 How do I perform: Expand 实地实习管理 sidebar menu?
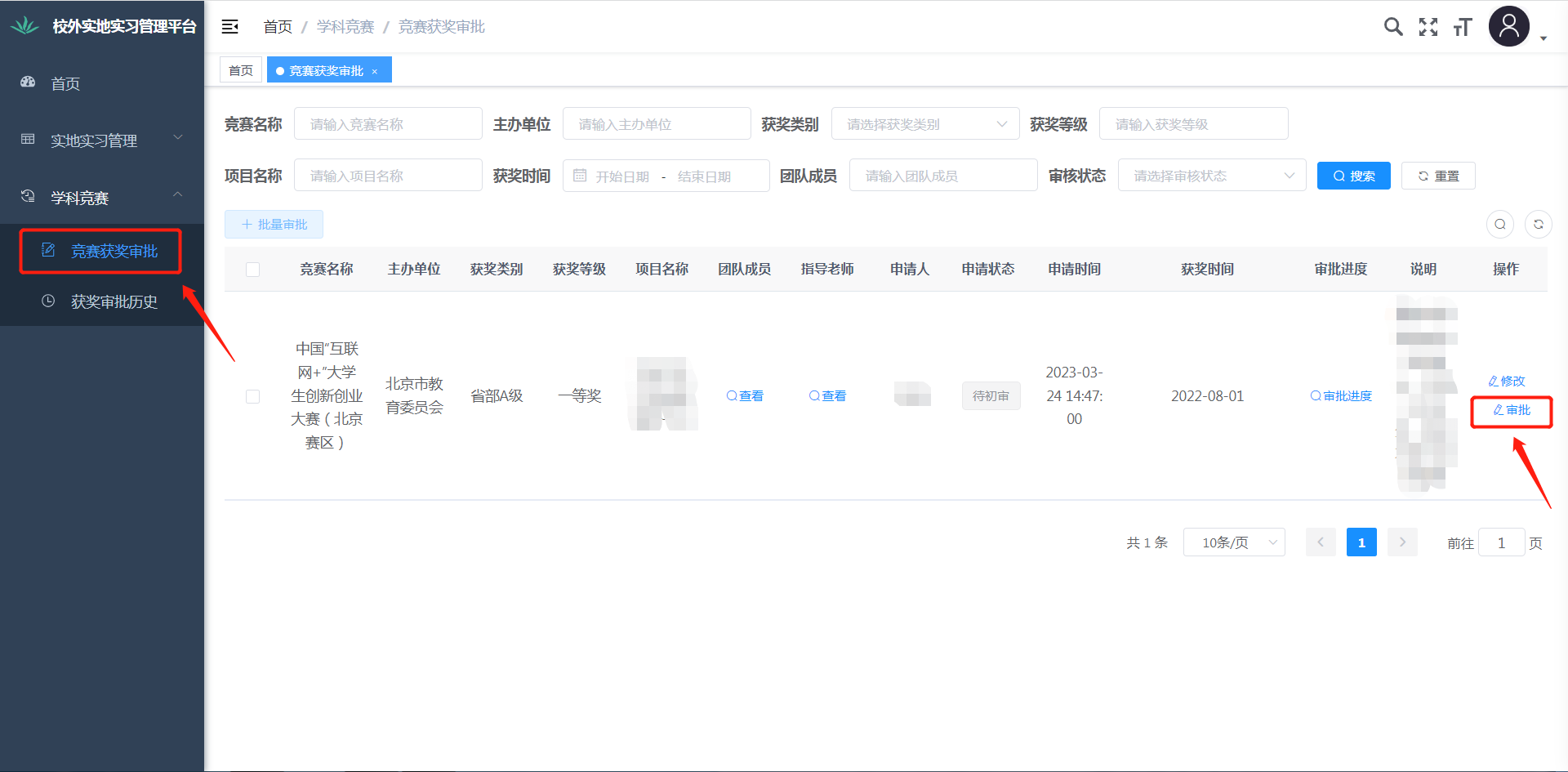(x=102, y=141)
